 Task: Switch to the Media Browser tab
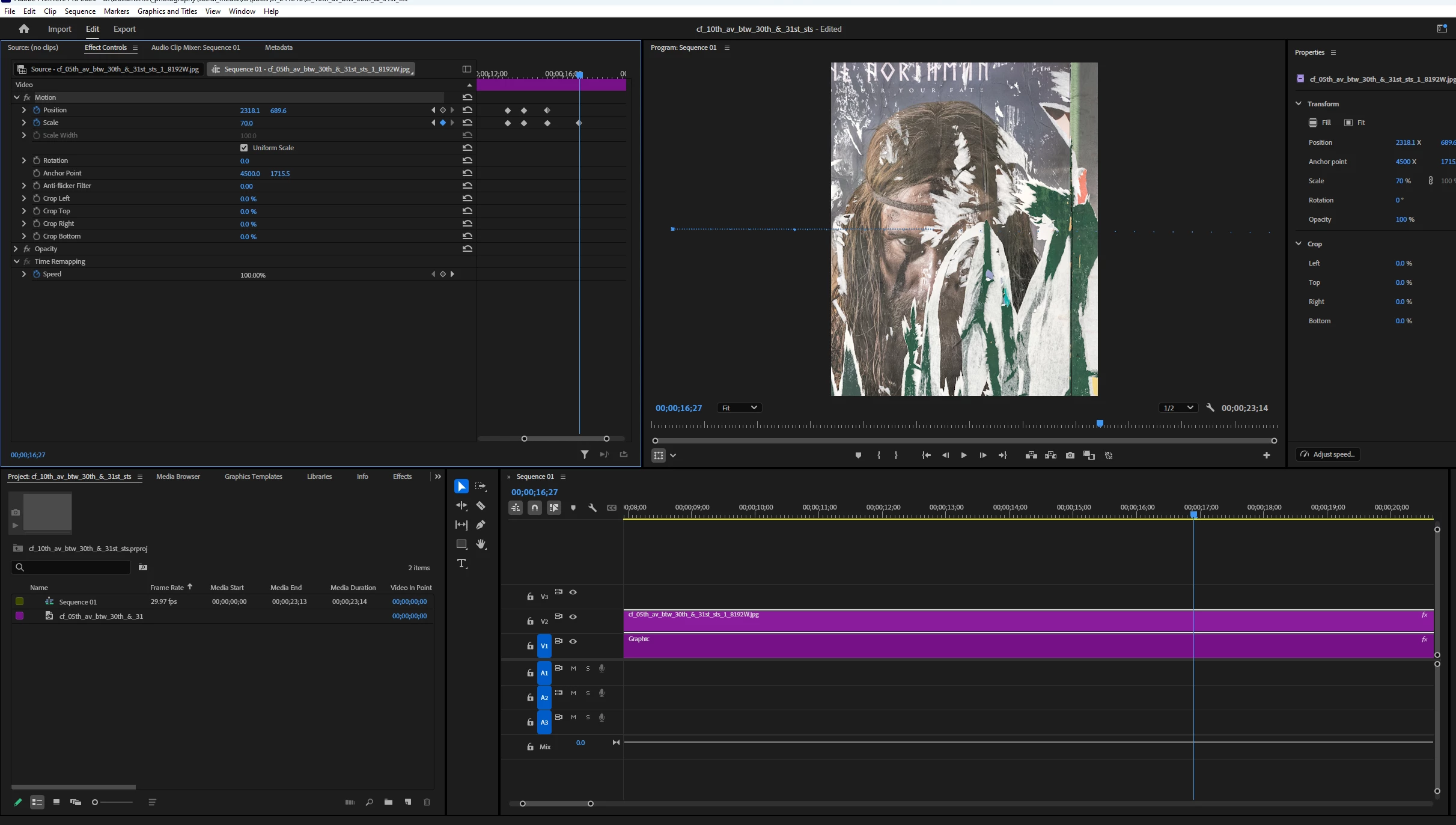point(178,476)
